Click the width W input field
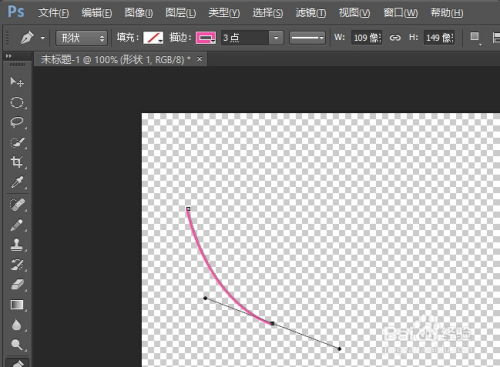The image size is (500, 367). click(366, 38)
